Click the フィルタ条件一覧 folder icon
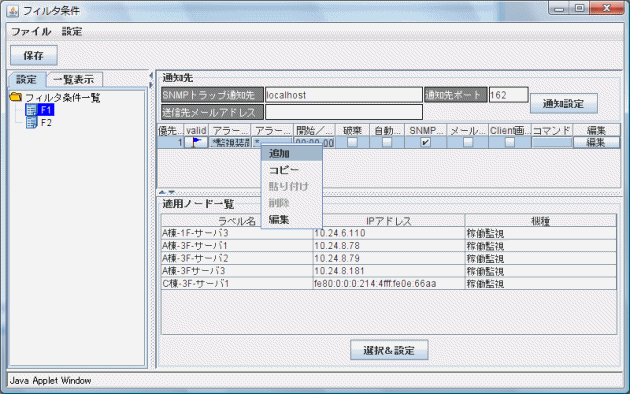The width and height of the screenshot is (630, 394). (16, 97)
